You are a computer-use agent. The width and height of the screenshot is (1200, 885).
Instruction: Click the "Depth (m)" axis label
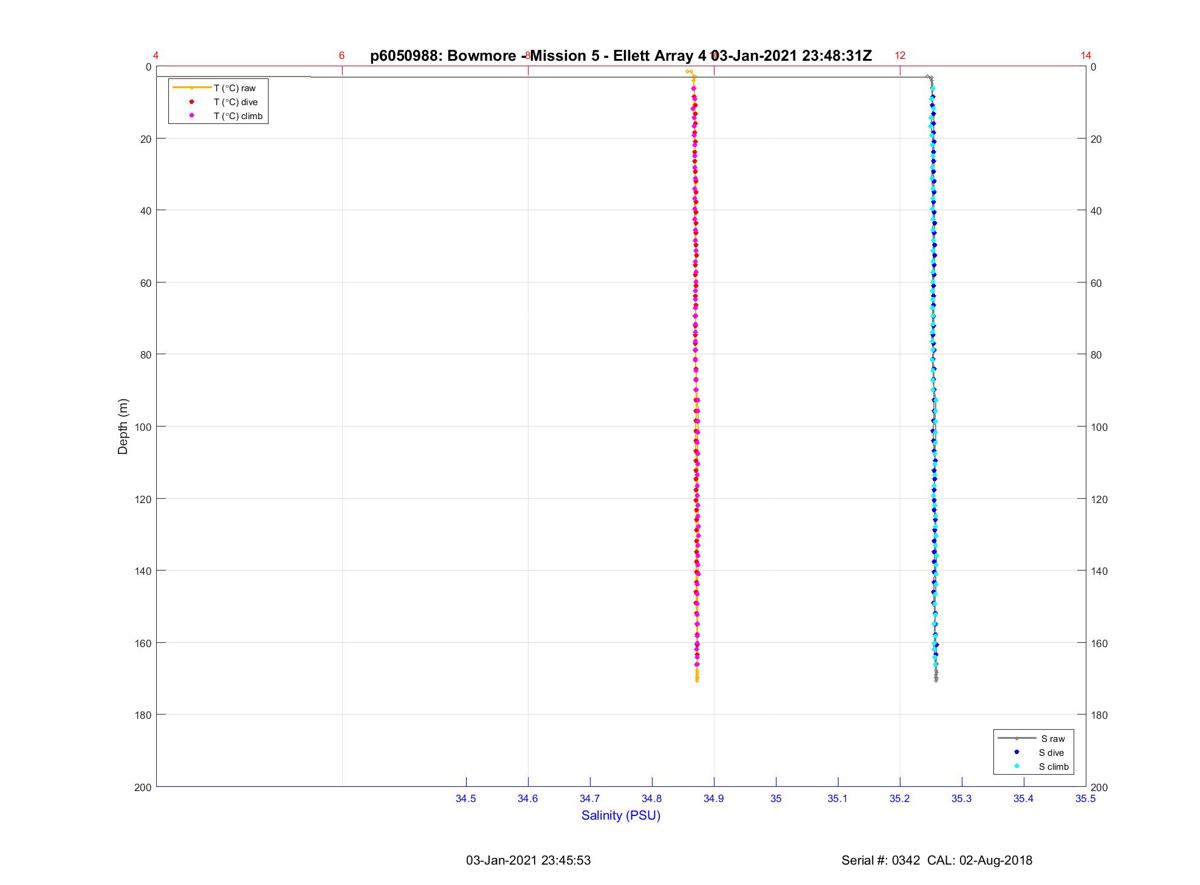[x=124, y=427]
